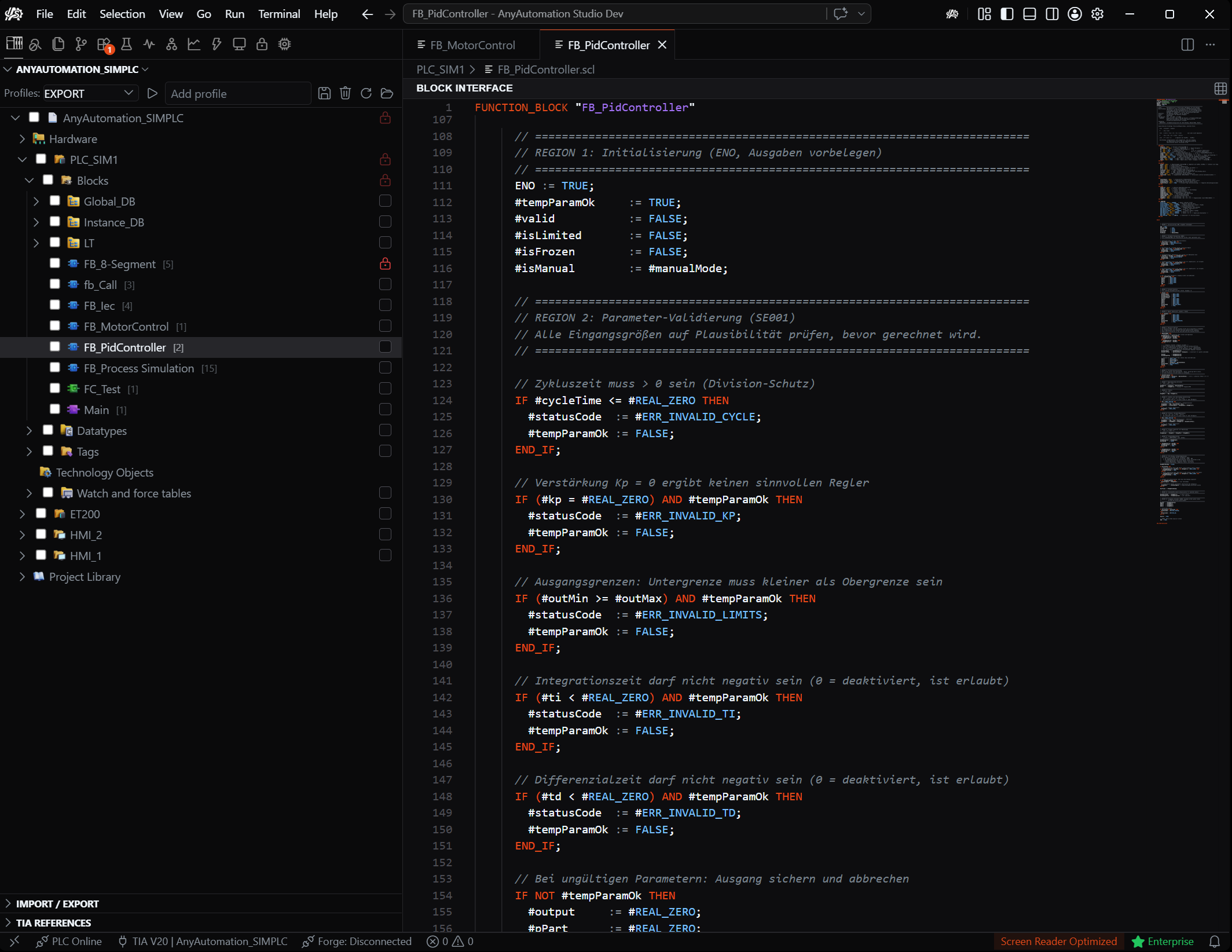Click the source control branch icon

pyautogui.click(x=81, y=44)
